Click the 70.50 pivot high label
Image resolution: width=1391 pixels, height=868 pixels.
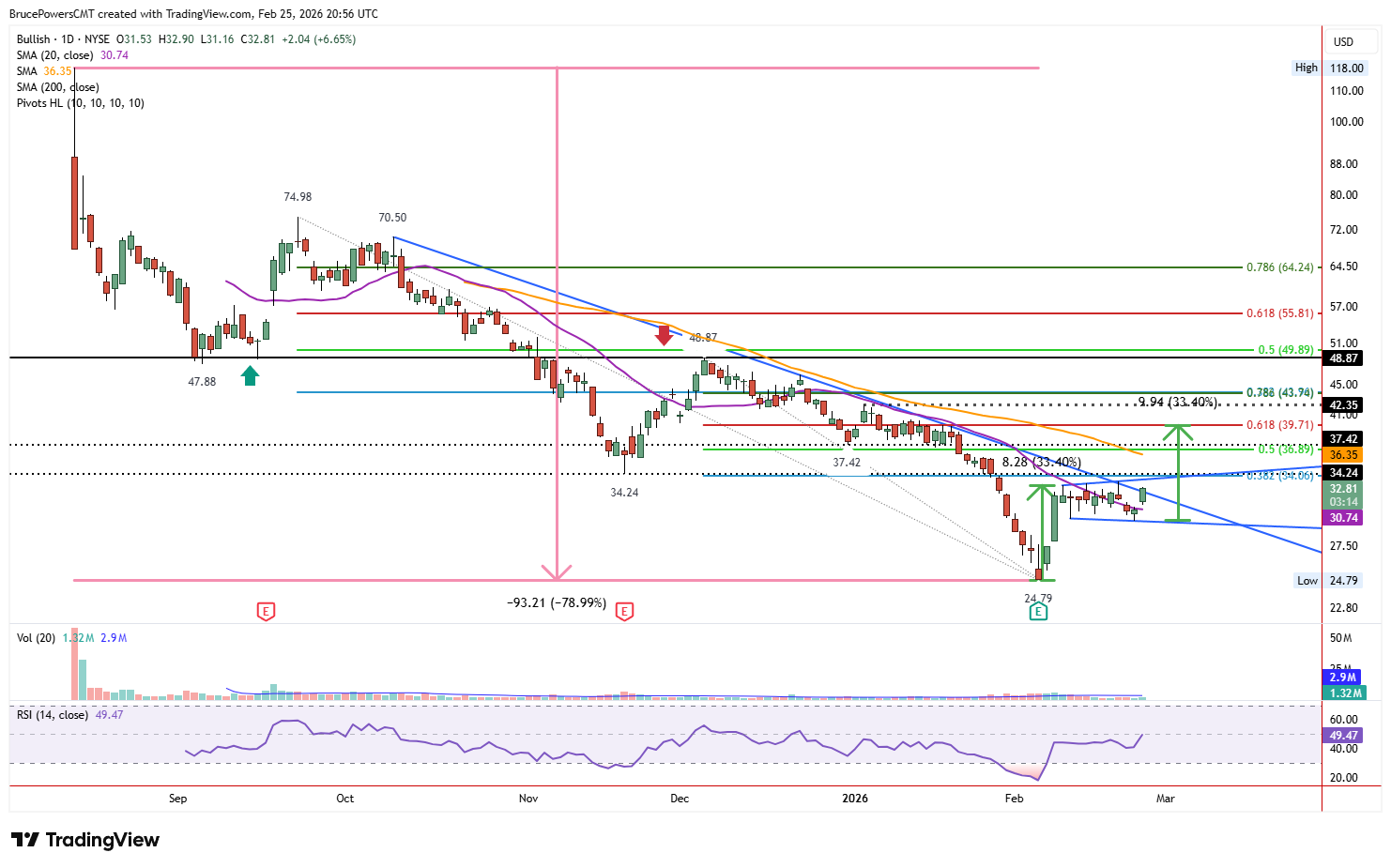(x=392, y=218)
